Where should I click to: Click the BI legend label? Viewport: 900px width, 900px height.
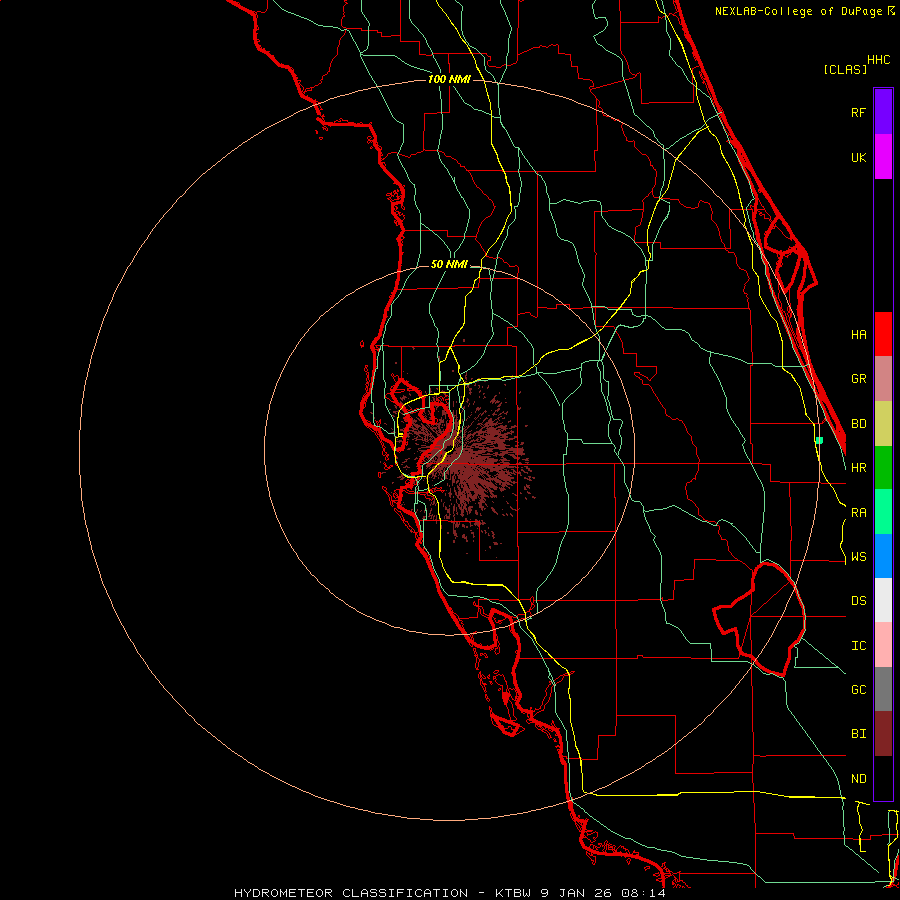pos(858,734)
